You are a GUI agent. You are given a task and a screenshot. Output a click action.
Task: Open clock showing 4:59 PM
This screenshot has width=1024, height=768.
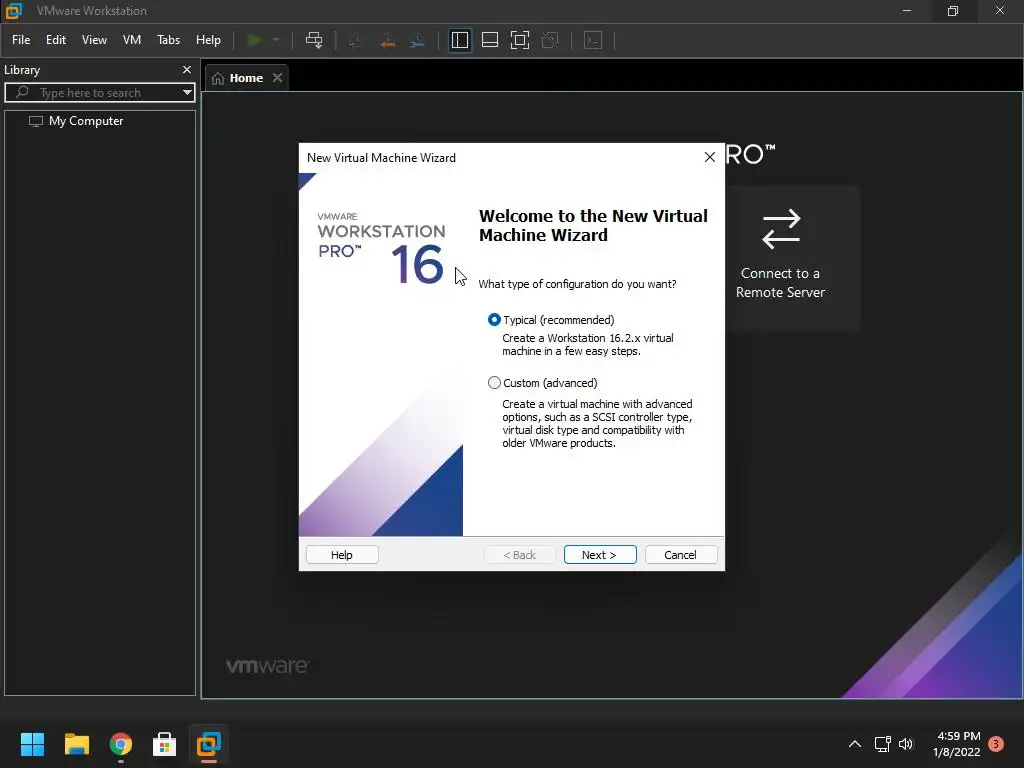957,744
